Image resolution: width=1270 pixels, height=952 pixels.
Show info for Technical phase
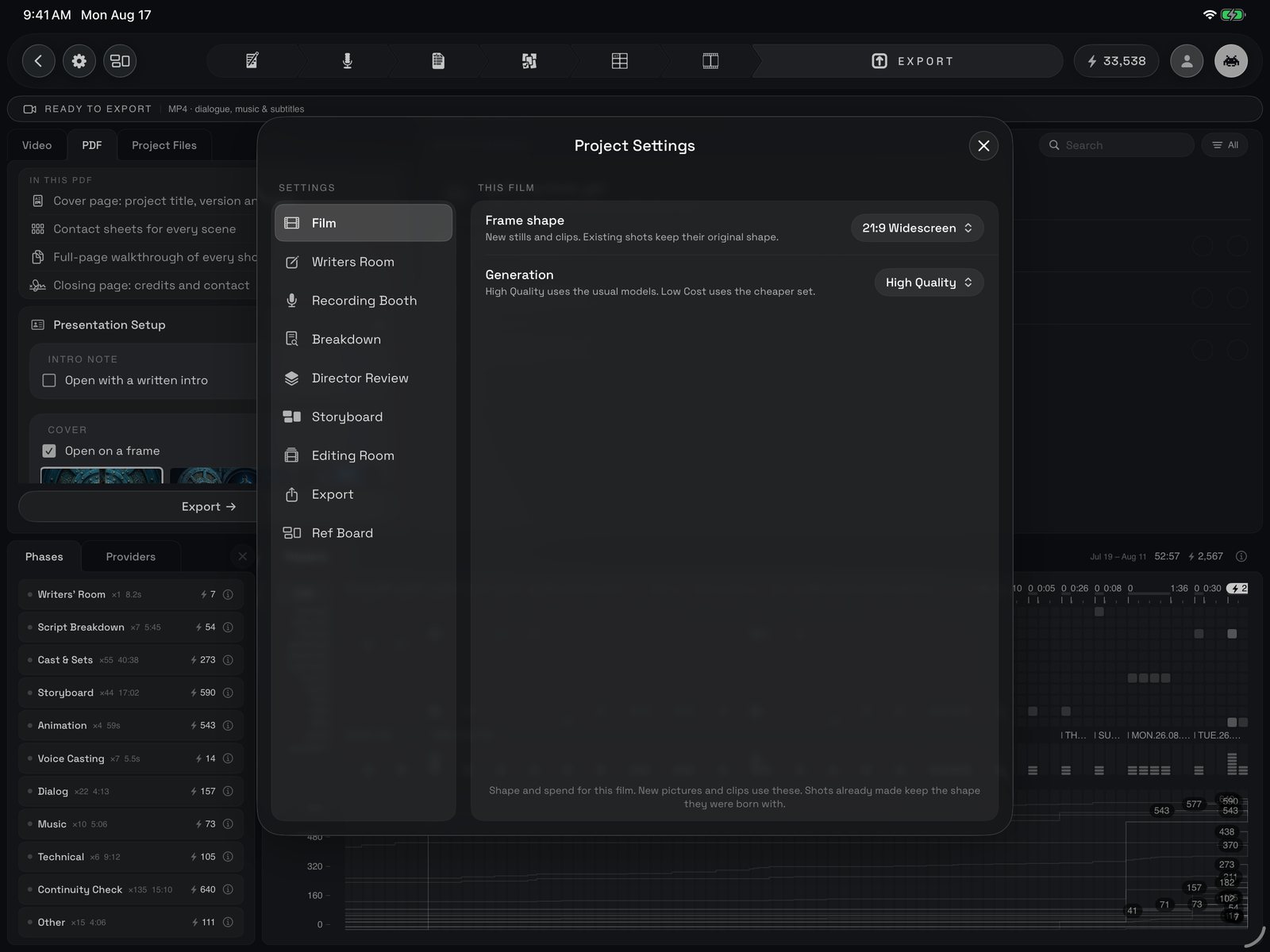(x=228, y=857)
